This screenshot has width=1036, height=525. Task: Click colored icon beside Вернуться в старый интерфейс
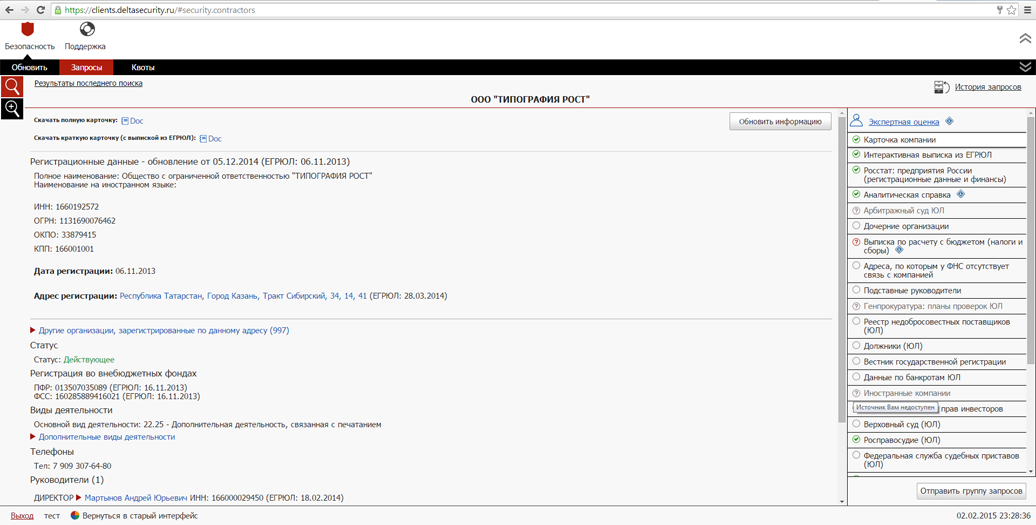coord(75,516)
